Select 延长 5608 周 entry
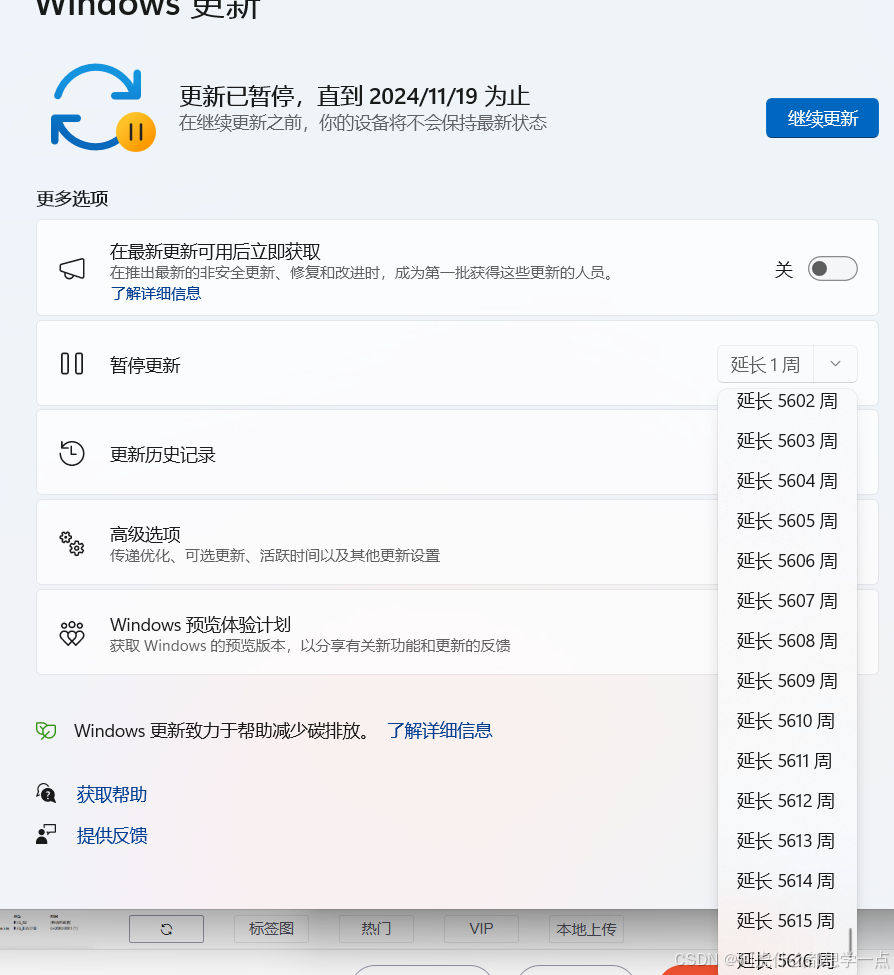894x975 pixels. (787, 640)
